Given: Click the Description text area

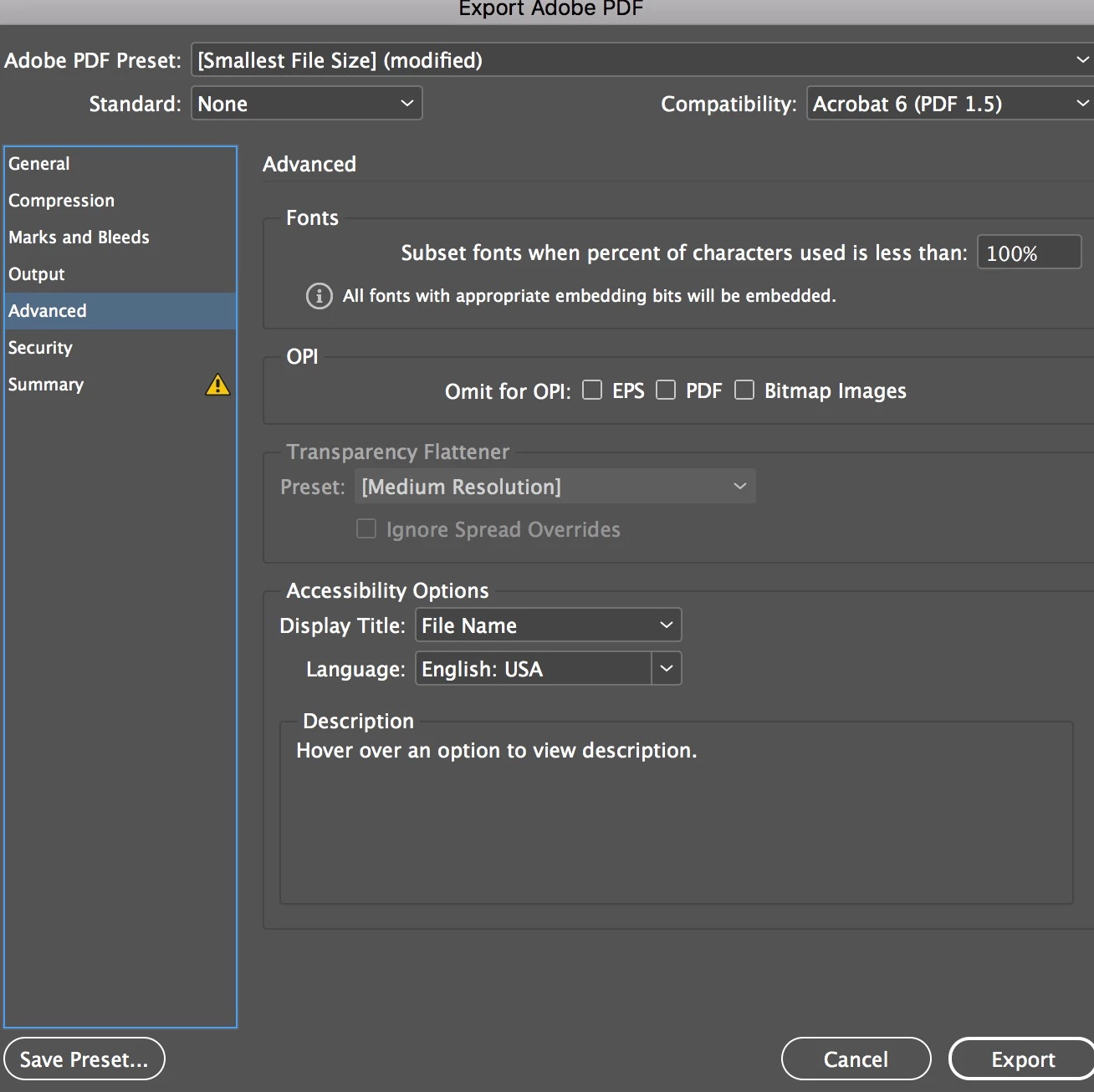Looking at the screenshot, I should pos(676,813).
